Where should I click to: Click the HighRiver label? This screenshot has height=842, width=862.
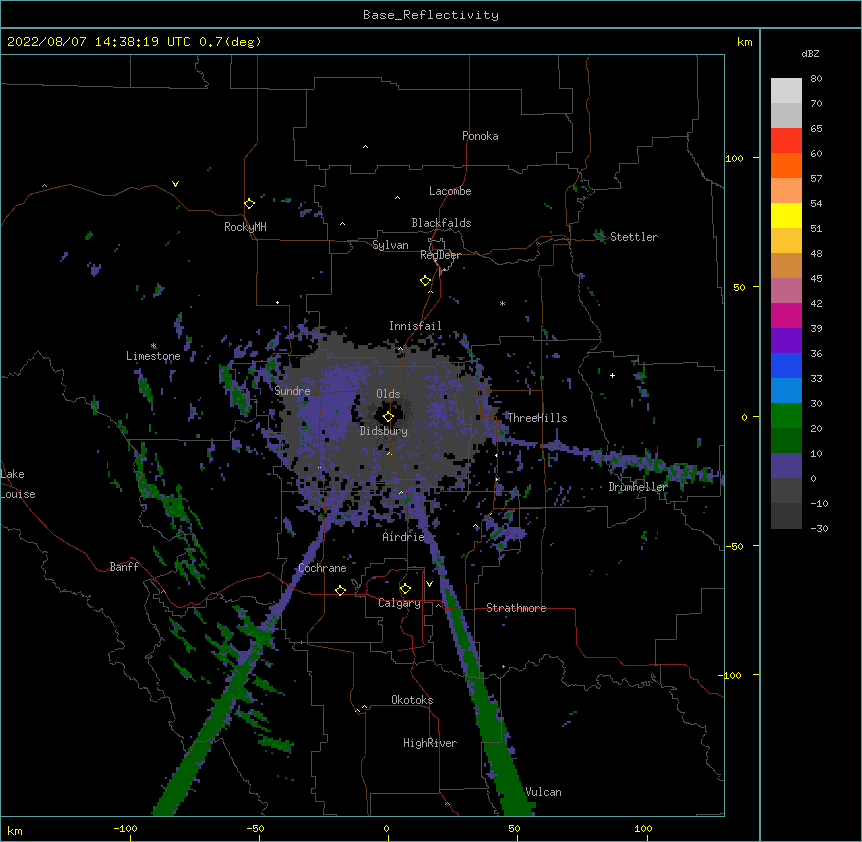coord(430,743)
